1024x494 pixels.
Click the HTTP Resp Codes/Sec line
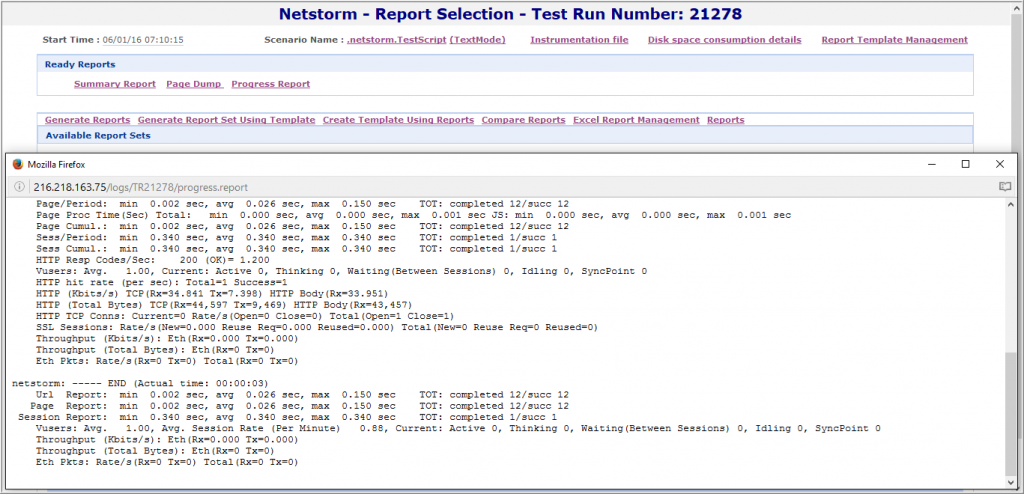[152, 260]
